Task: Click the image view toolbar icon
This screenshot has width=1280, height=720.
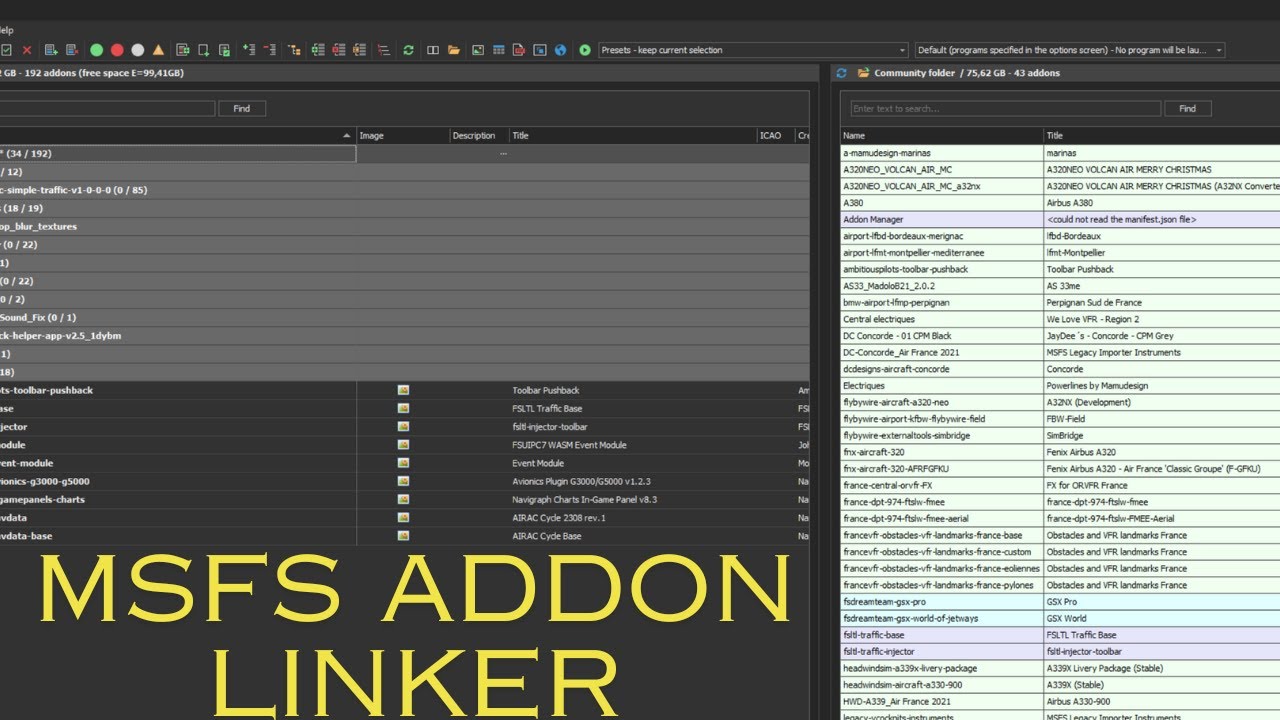Action: 477,50
